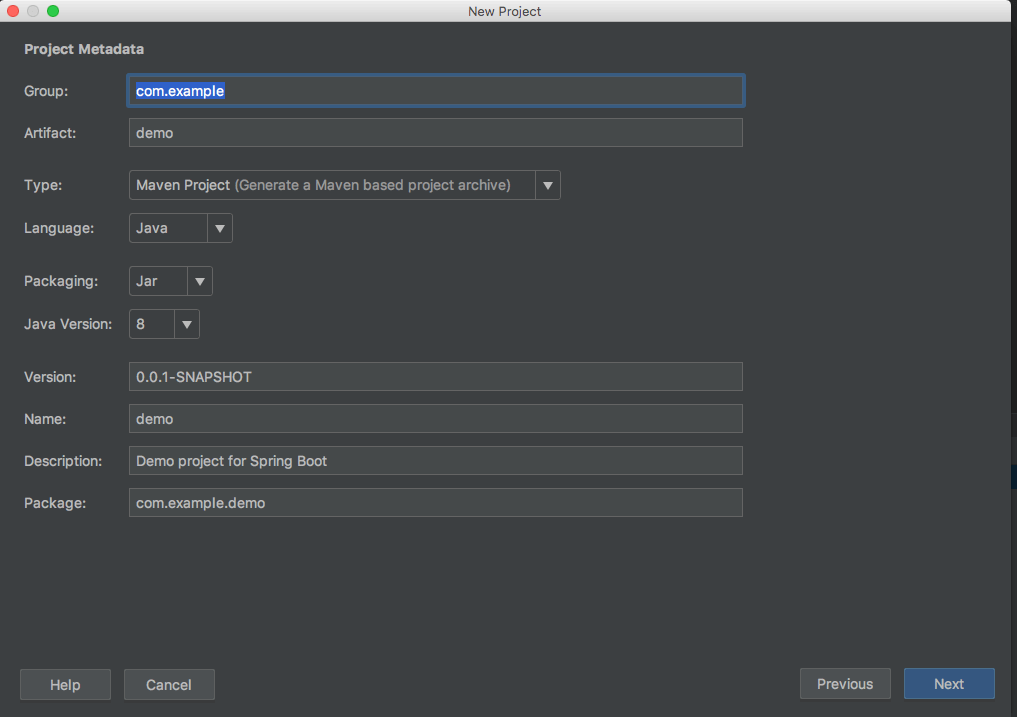1017x717 pixels.
Task: Expand the Packaging dropdown arrow
Action: [x=200, y=282]
